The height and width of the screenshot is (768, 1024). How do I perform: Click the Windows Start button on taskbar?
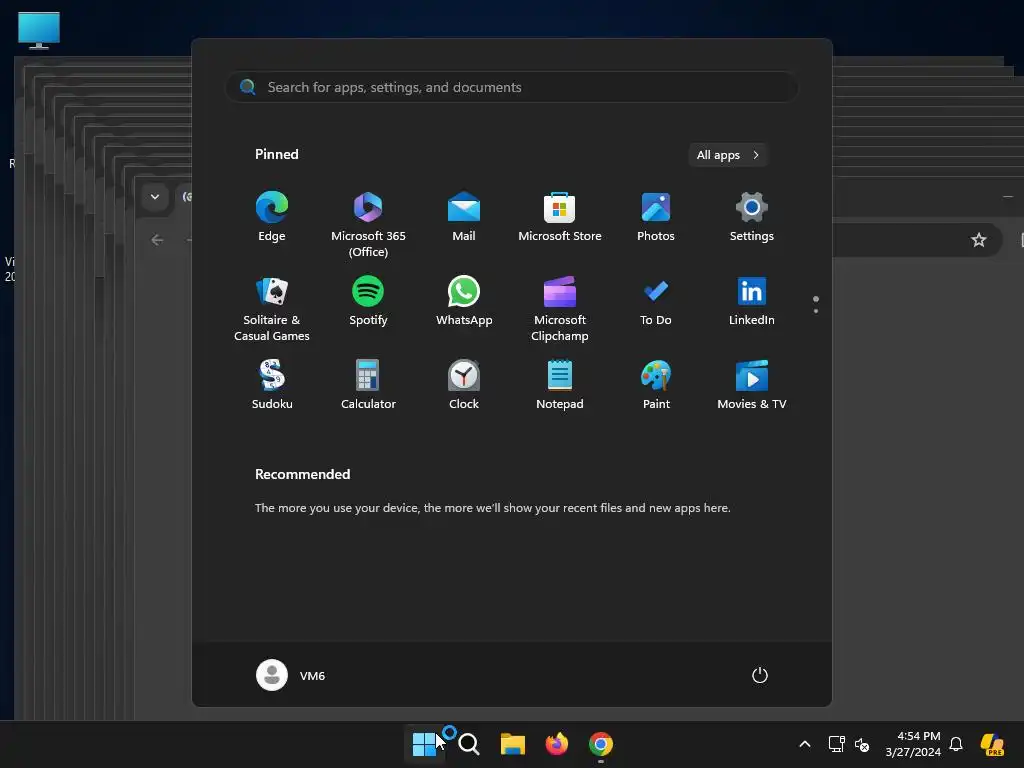424,744
